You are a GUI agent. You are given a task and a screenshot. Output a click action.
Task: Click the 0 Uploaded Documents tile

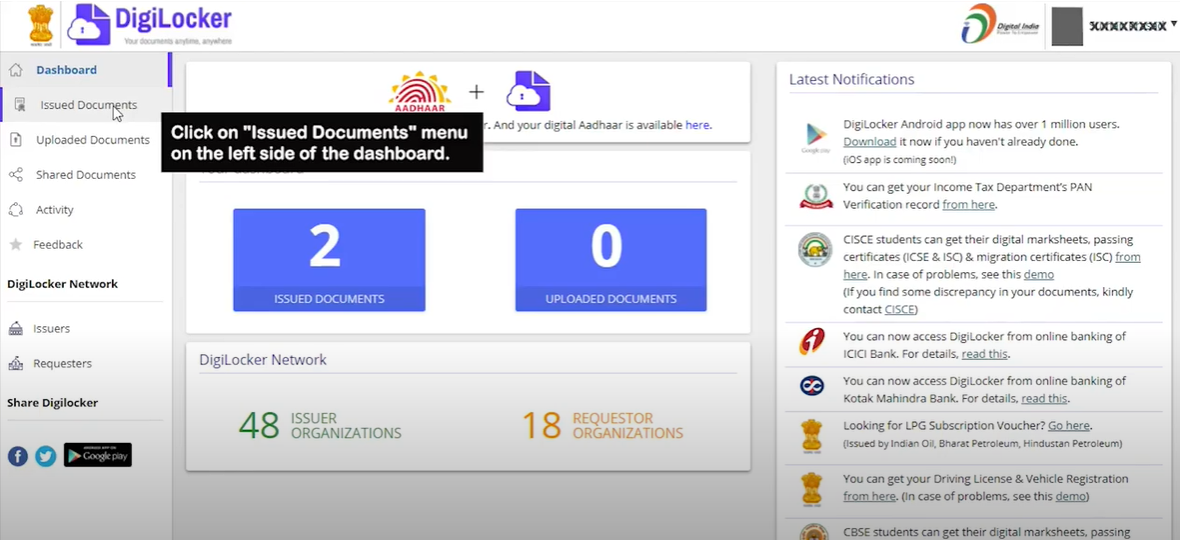point(610,259)
